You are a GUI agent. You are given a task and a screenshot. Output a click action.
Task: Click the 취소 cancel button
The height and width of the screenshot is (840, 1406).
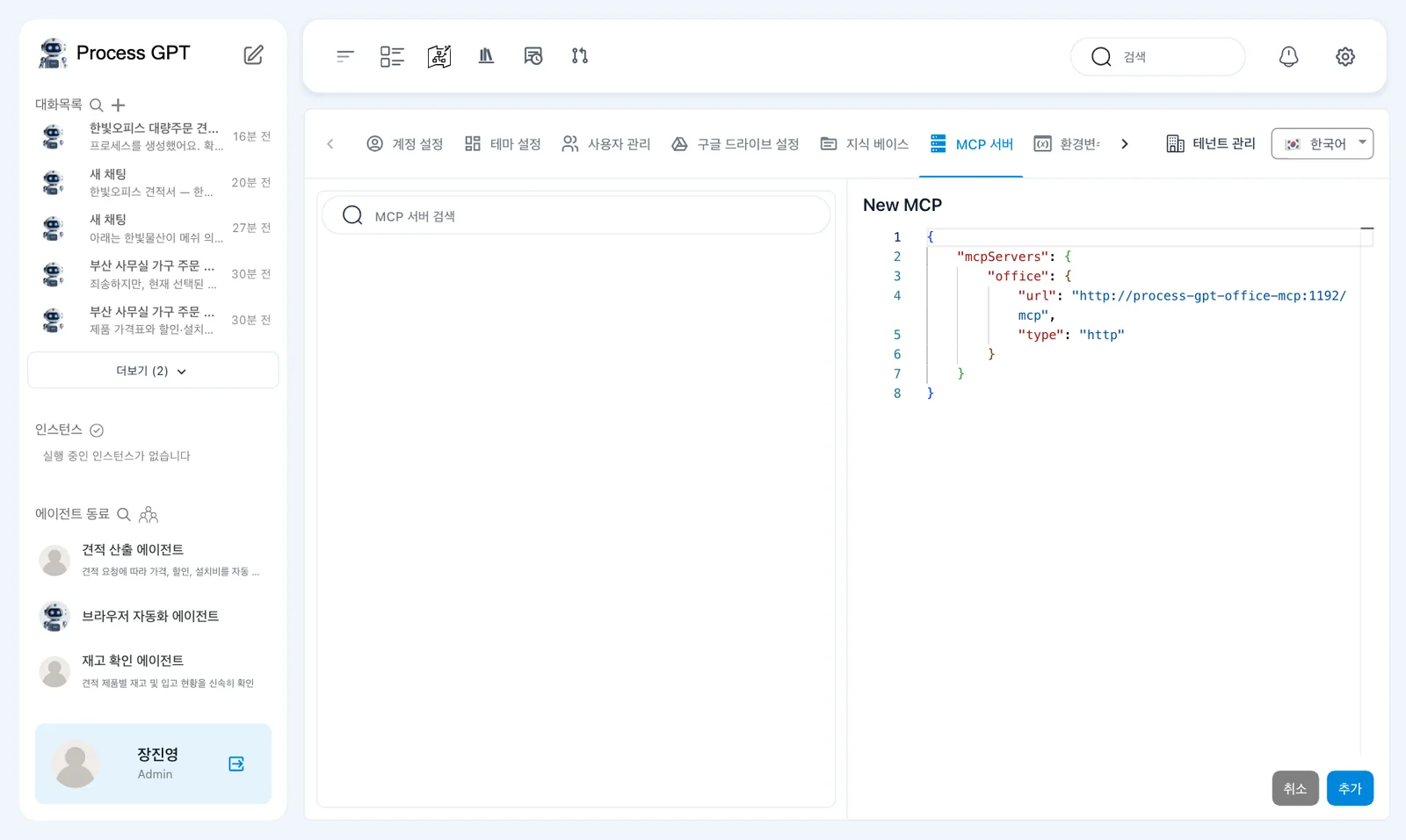1295,788
